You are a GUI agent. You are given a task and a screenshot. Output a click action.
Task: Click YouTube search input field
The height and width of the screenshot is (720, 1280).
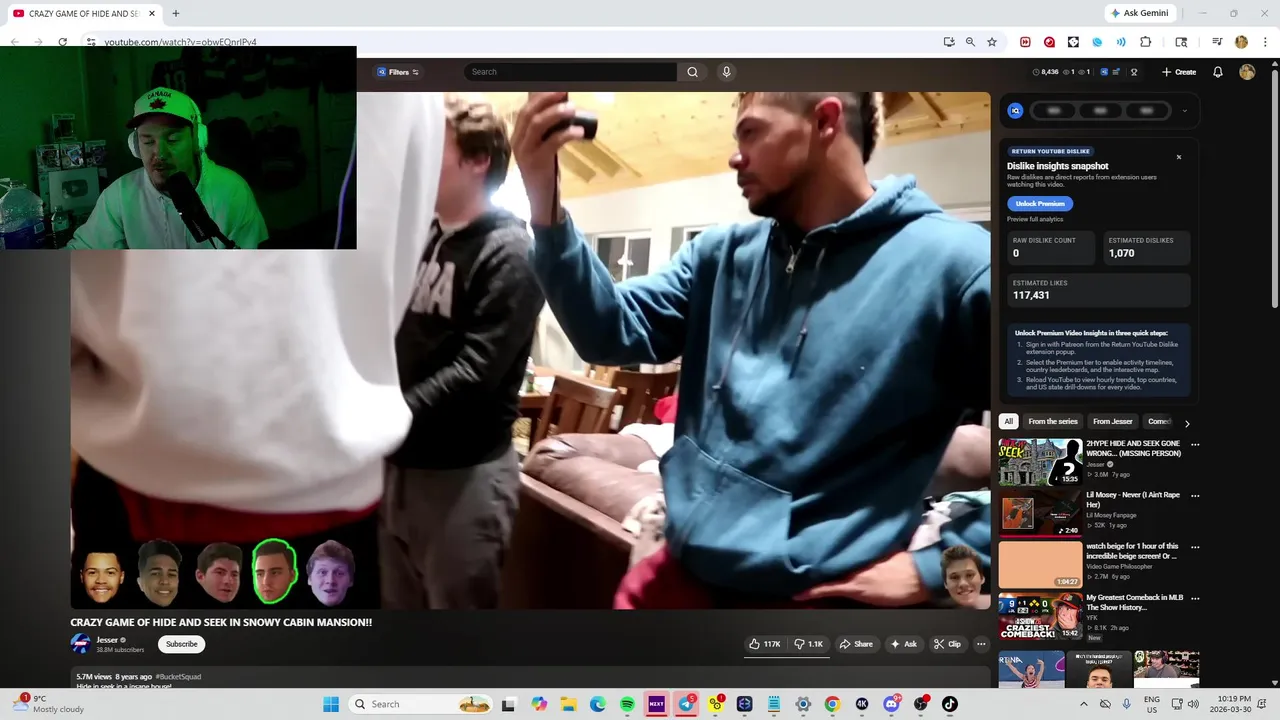(572, 72)
